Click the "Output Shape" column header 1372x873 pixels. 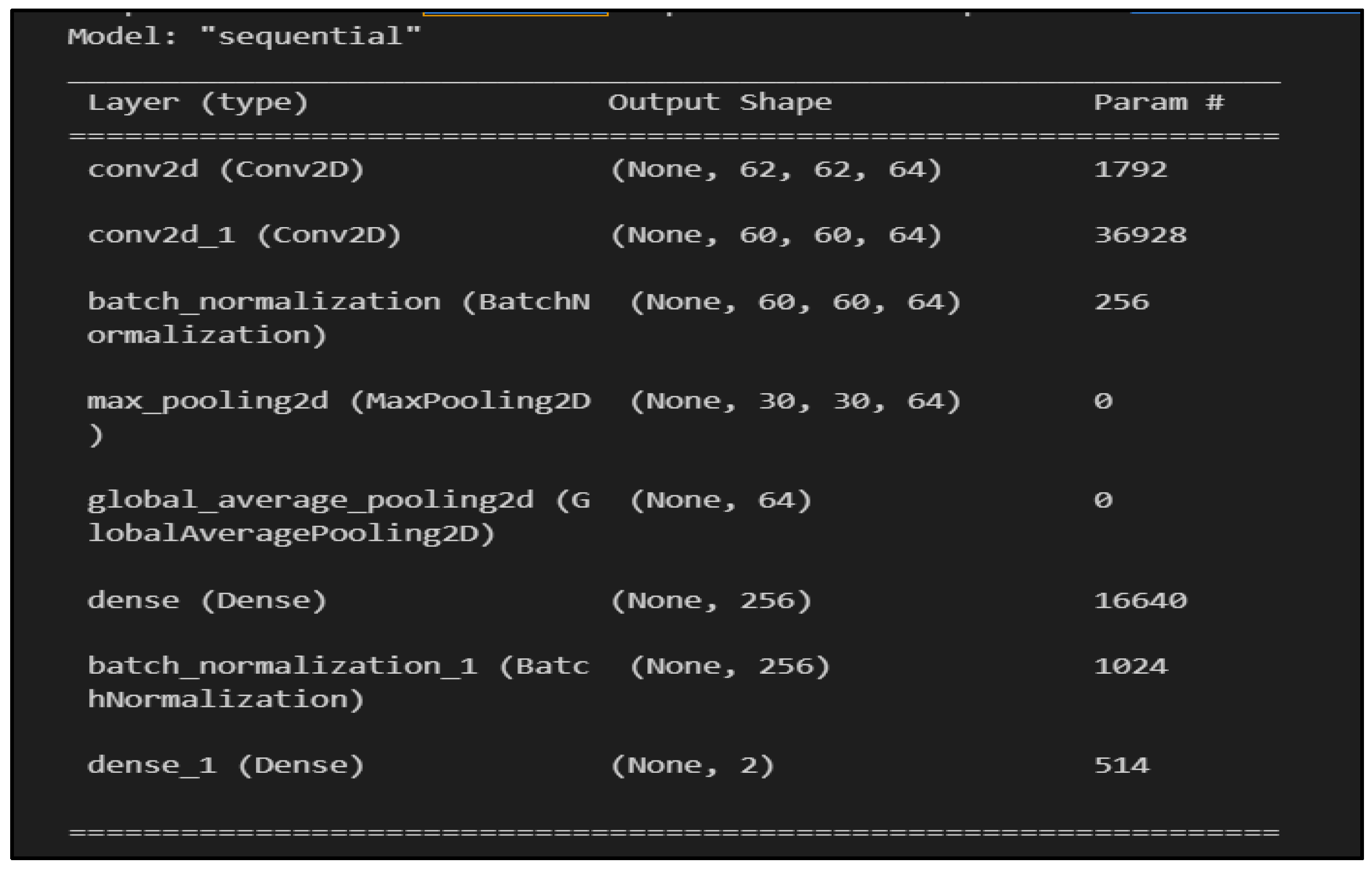720,103
